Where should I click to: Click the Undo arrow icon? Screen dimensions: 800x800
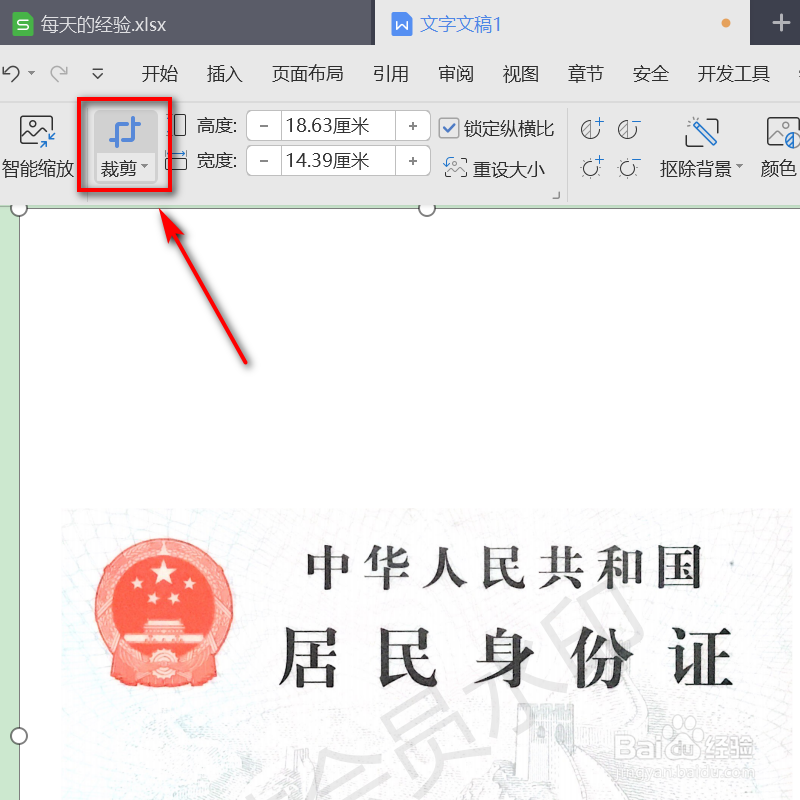pos(11,74)
